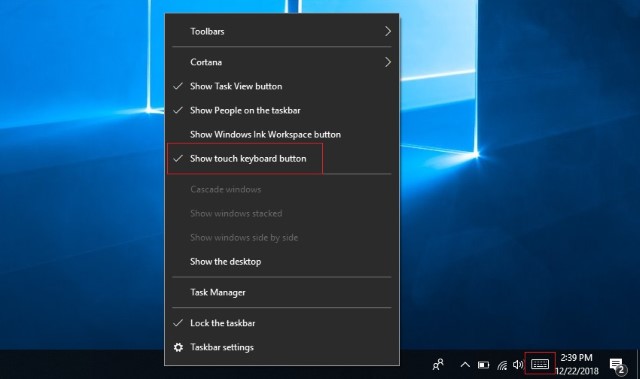Show hidden icons with the tray arrow
This screenshot has width=640, height=379.
[465, 365]
